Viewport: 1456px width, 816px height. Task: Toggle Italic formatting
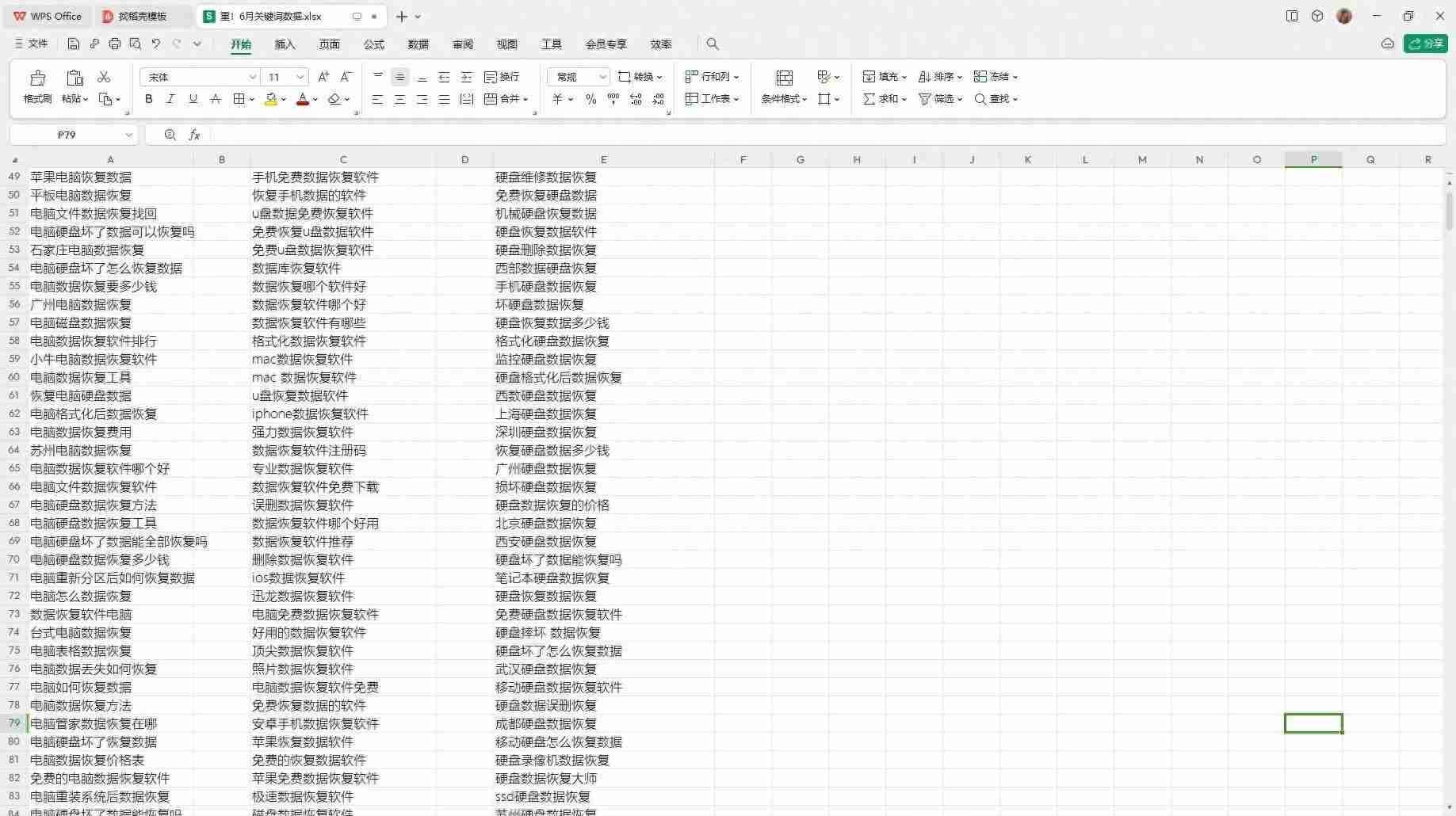pyautogui.click(x=170, y=99)
